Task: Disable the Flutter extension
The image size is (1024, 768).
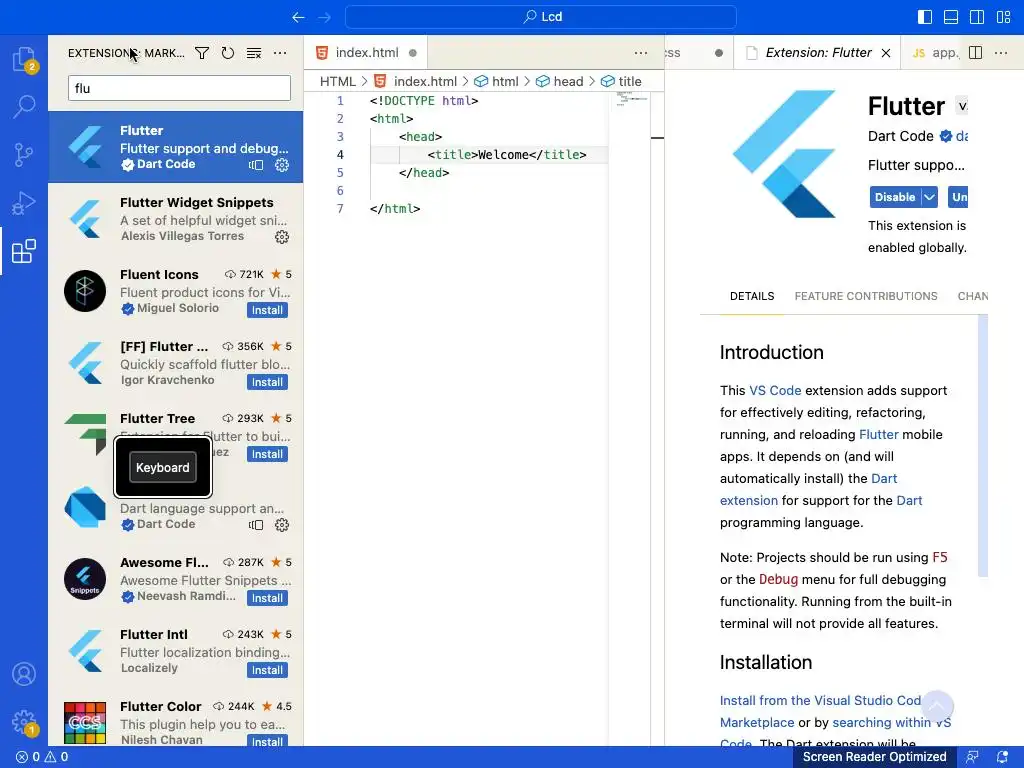Action: 895,197
